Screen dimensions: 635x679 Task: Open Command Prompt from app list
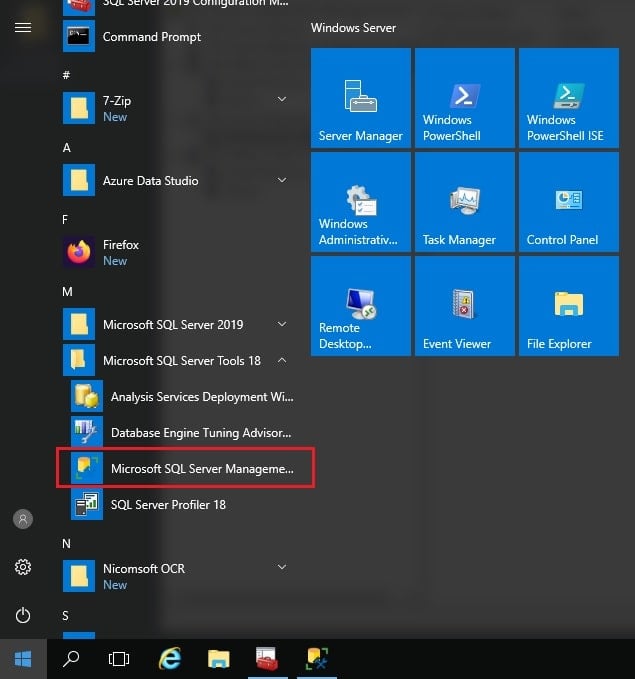click(x=178, y=36)
